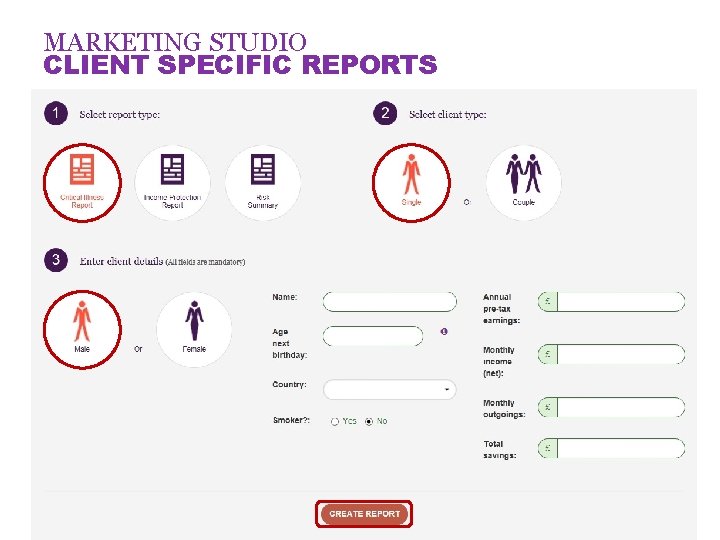Select the Male gender icon
The width and height of the screenshot is (720, 540).
click(x=82, y=329)
